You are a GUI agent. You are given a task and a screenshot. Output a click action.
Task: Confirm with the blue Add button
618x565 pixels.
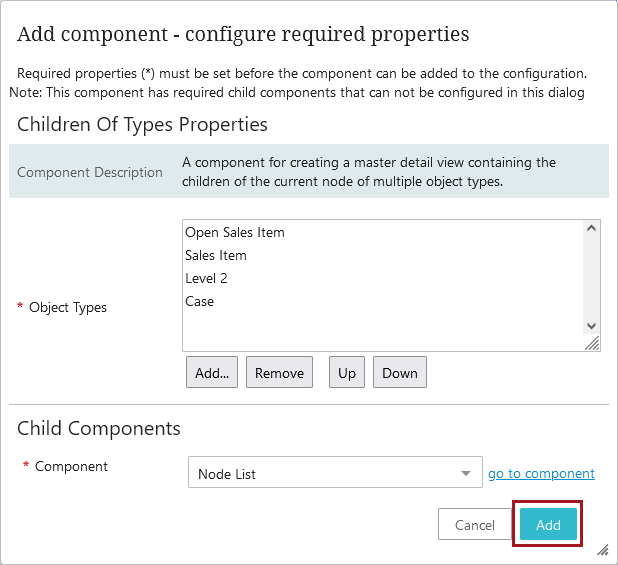pyautogui.click(x=548, y=524)
